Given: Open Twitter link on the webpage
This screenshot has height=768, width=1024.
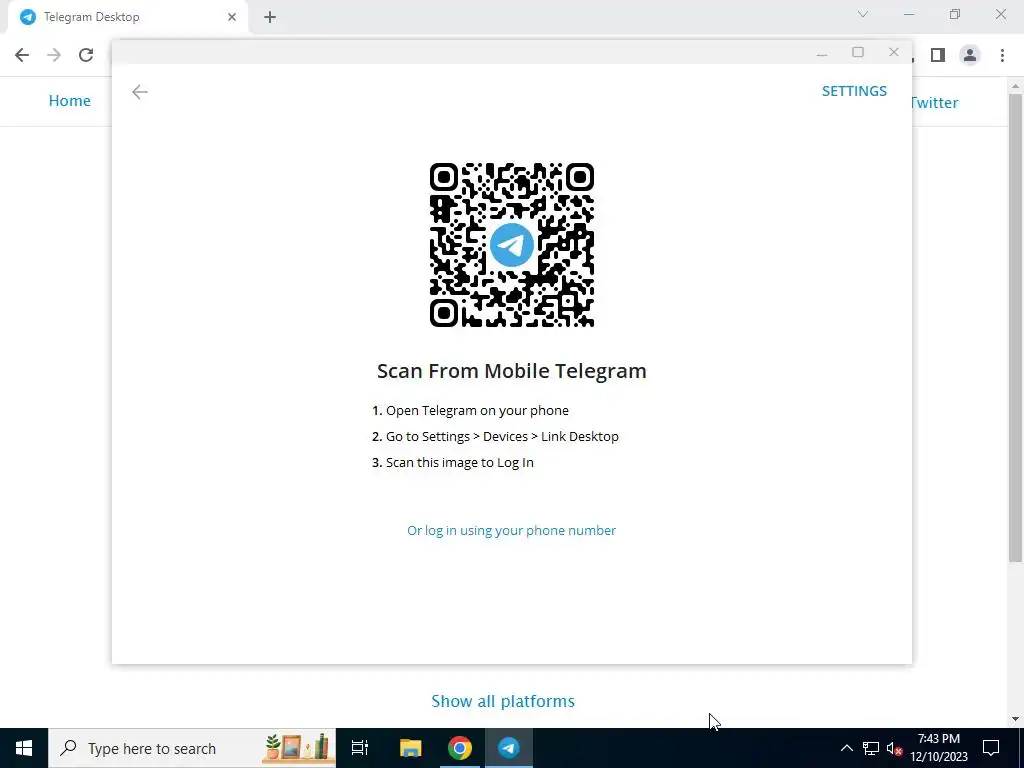Looking at the screenshot, I should (935, 103).
